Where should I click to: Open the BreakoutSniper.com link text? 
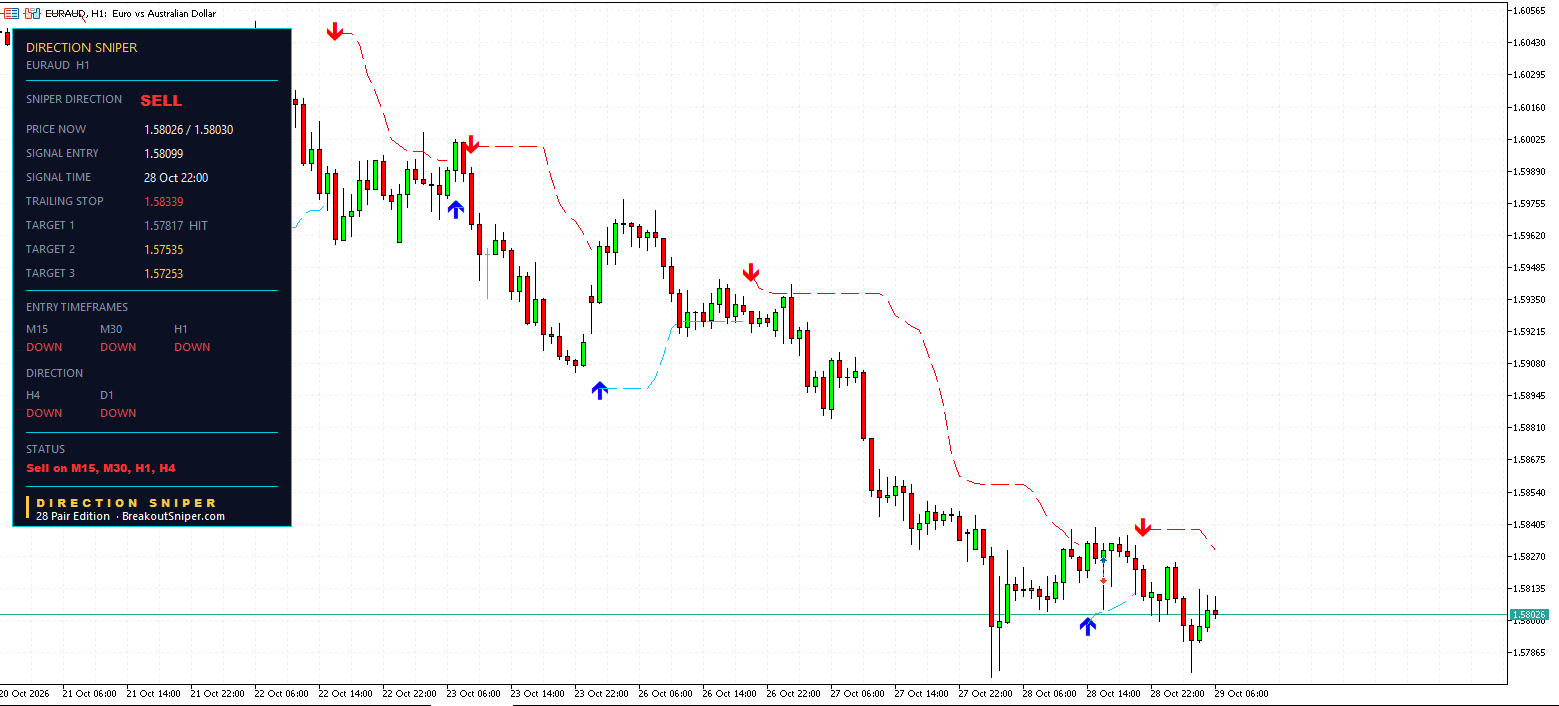[173, 516]
